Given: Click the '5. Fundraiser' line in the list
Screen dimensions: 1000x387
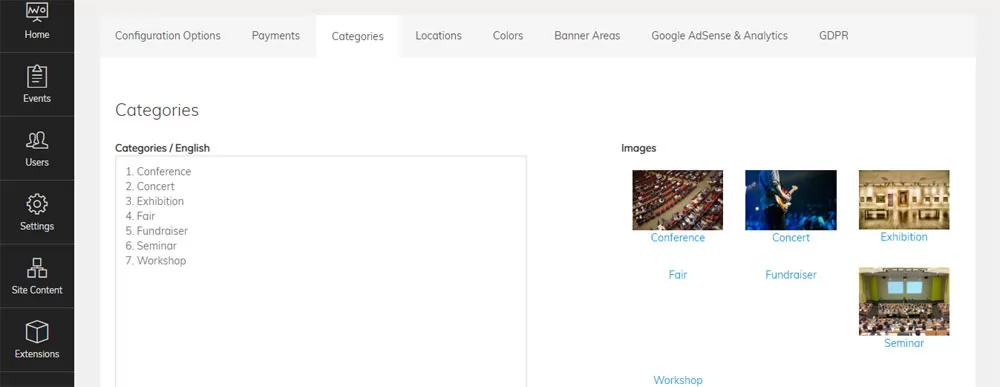Looking at the screenshot, I should click(156, 231).
